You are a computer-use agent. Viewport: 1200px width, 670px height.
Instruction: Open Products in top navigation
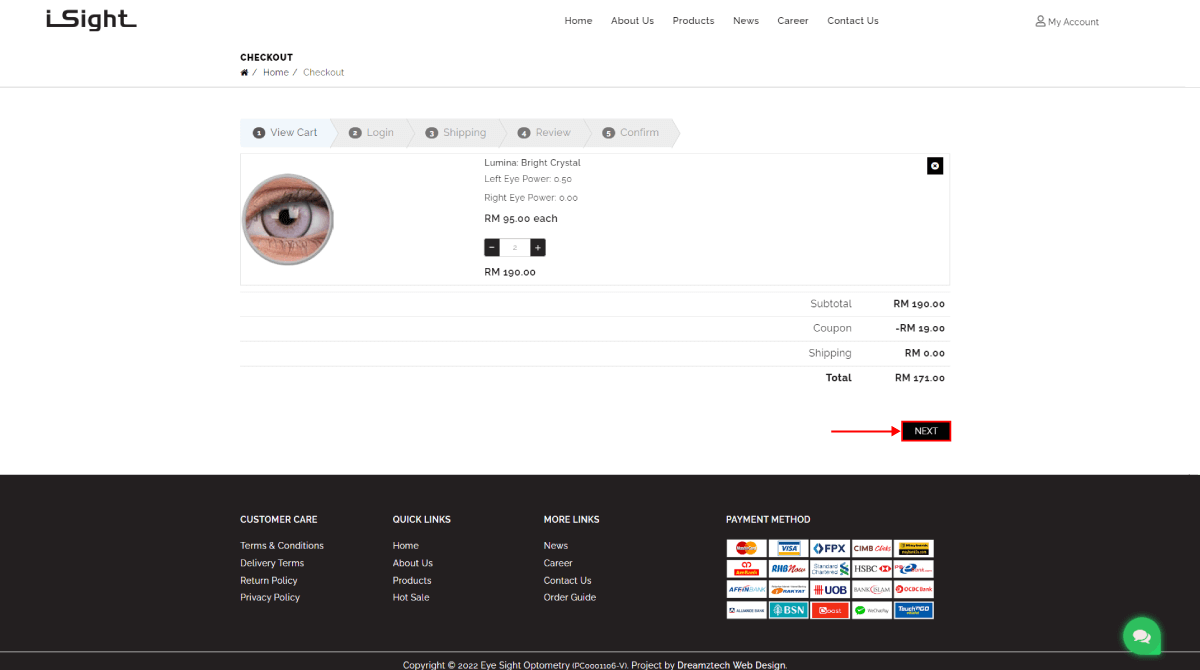click(x=693, y=21)
